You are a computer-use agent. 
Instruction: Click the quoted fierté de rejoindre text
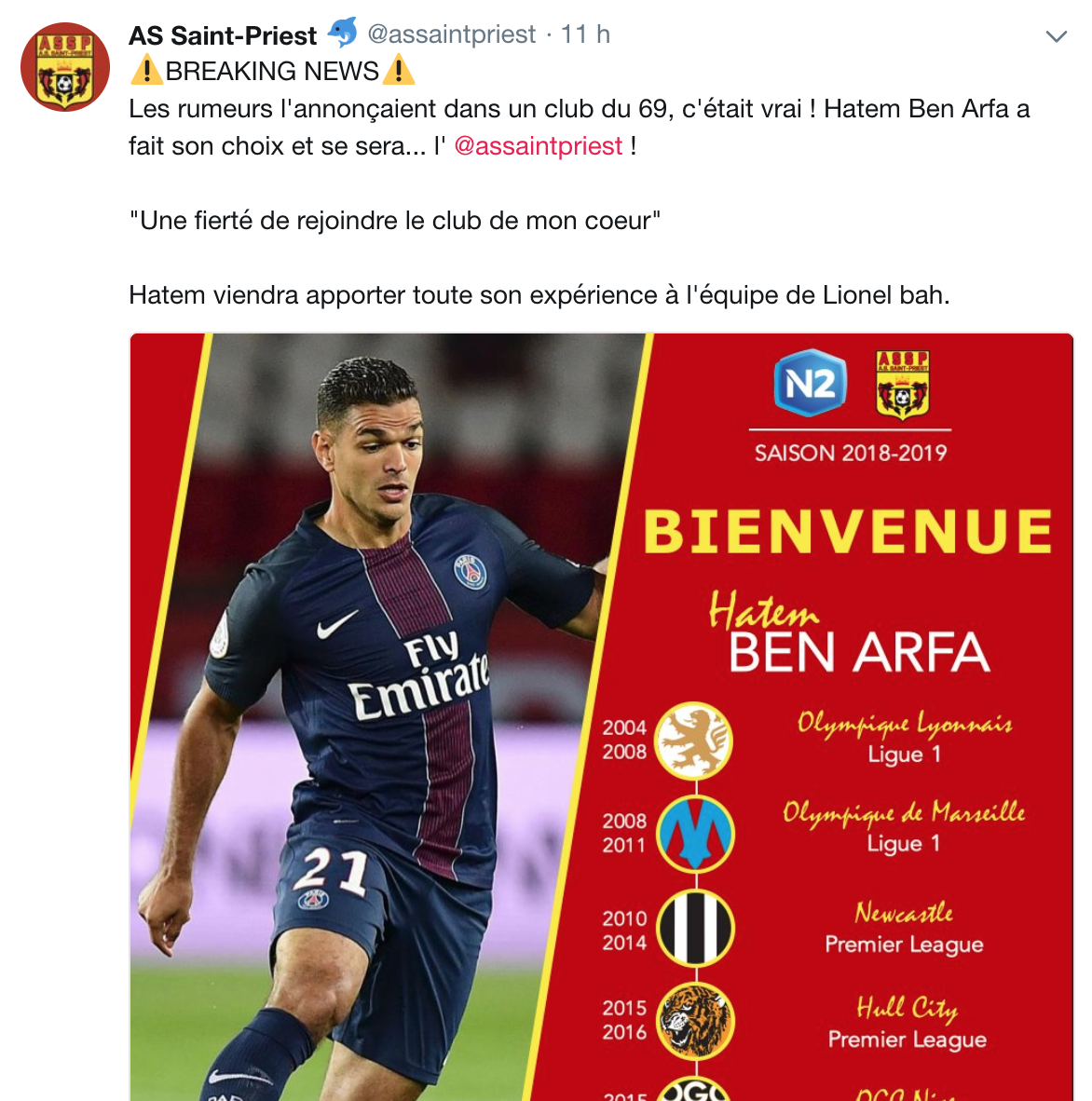tap(395, 221)
